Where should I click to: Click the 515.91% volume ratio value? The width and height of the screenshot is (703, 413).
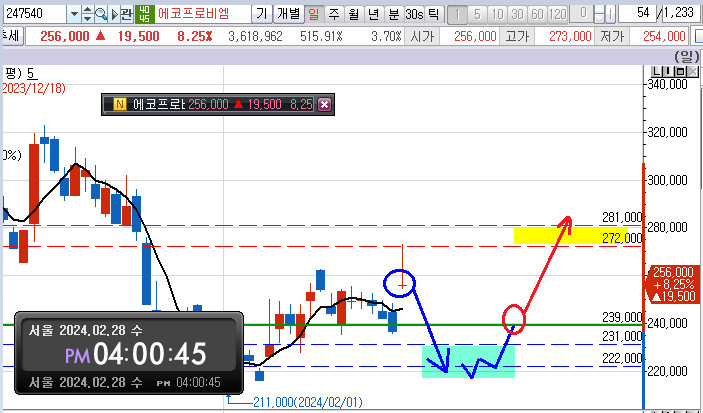[321, 36]
